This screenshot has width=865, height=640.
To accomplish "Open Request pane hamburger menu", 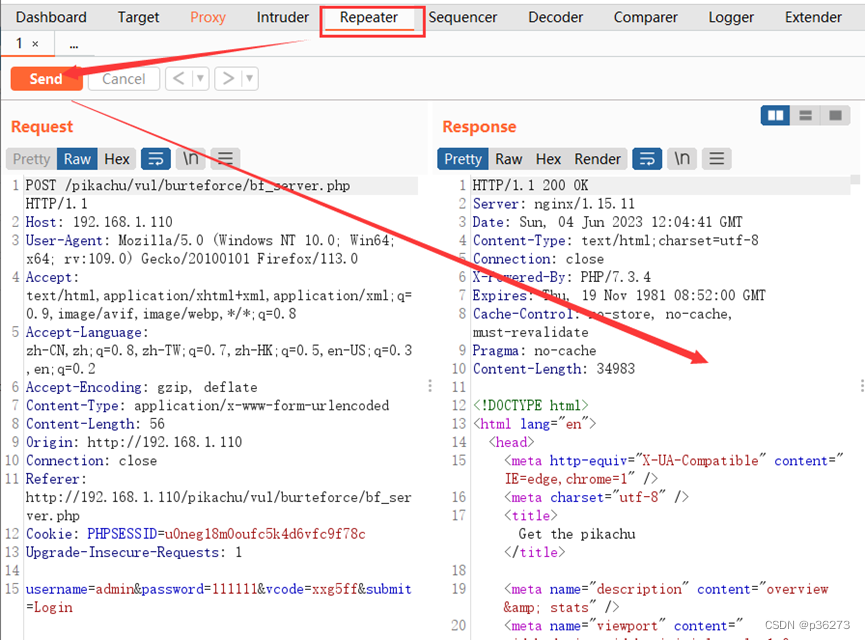I will click(x=225, y=159).
